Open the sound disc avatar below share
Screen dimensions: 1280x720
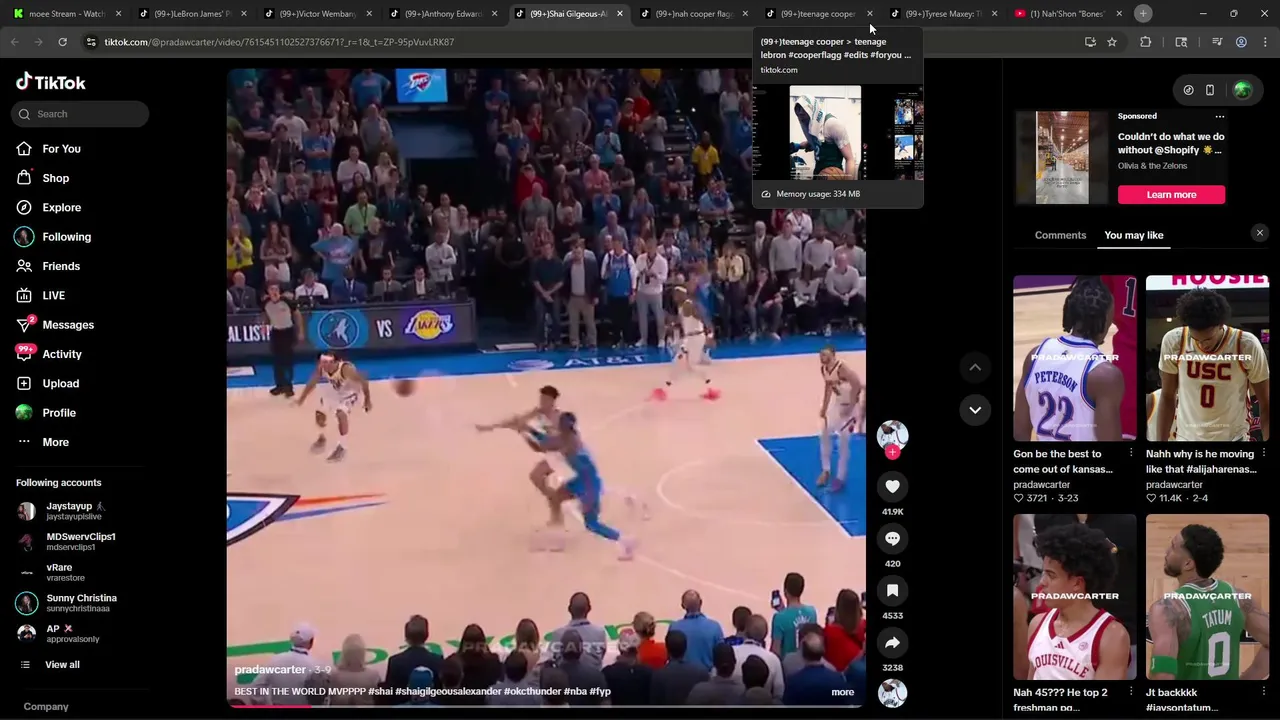892,692
